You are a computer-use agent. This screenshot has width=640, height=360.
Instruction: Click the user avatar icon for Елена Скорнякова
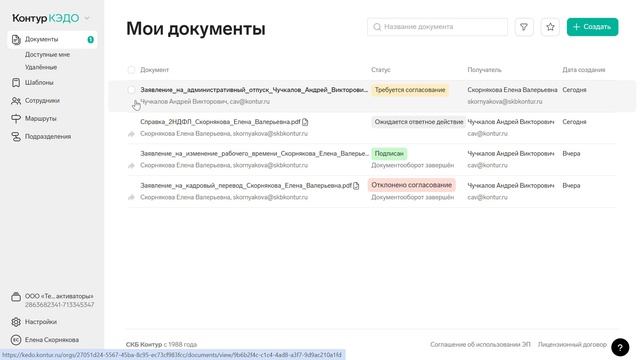pos(16,340)
